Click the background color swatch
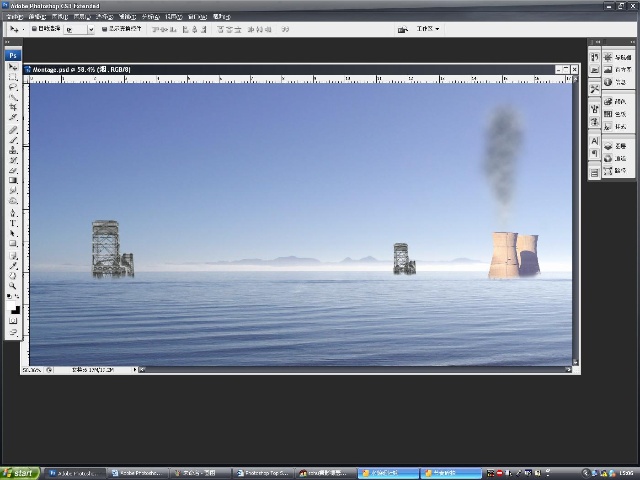The height and width of the screenshot is (480, 640). point(17,311)
